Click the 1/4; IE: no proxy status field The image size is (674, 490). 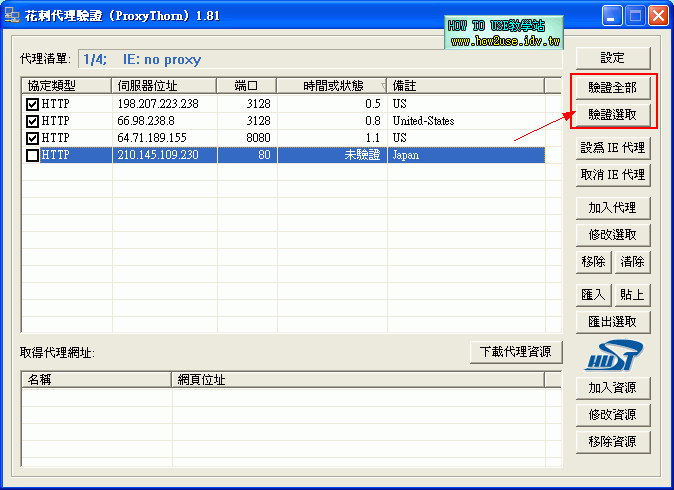coord(320,59)
